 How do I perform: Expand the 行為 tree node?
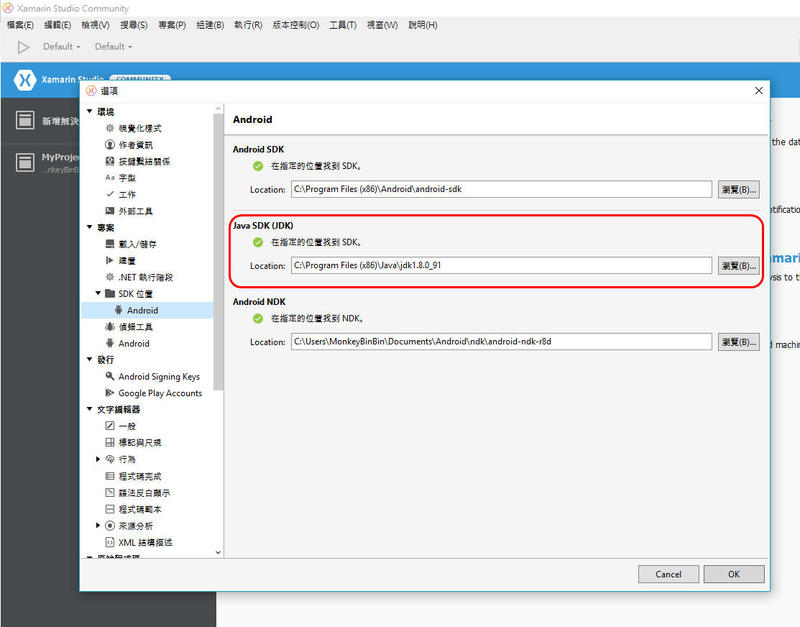98,459
